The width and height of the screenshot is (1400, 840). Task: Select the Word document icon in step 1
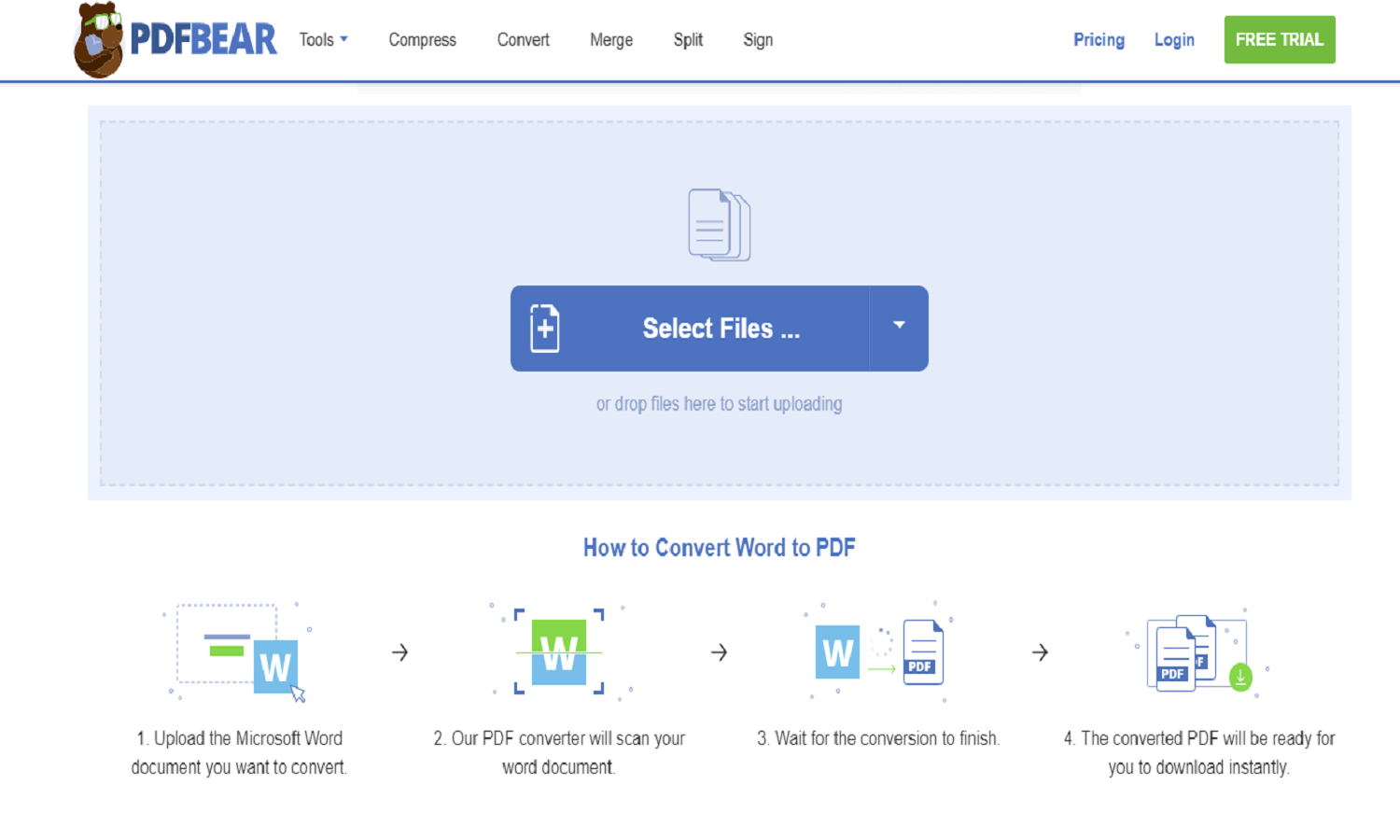pos(275,667)
